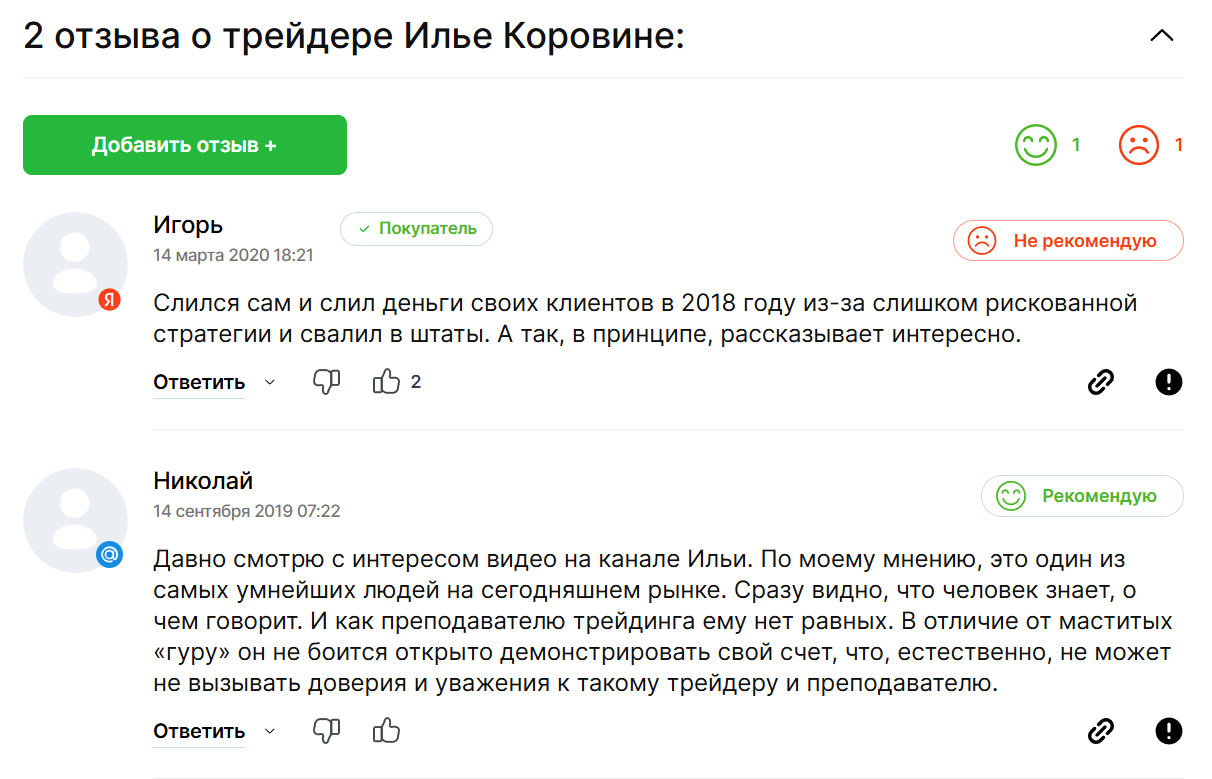This screenshot has width=1212, height=779.
Task: Filter by positive green smiley icon
Action: pos(1035,145)
